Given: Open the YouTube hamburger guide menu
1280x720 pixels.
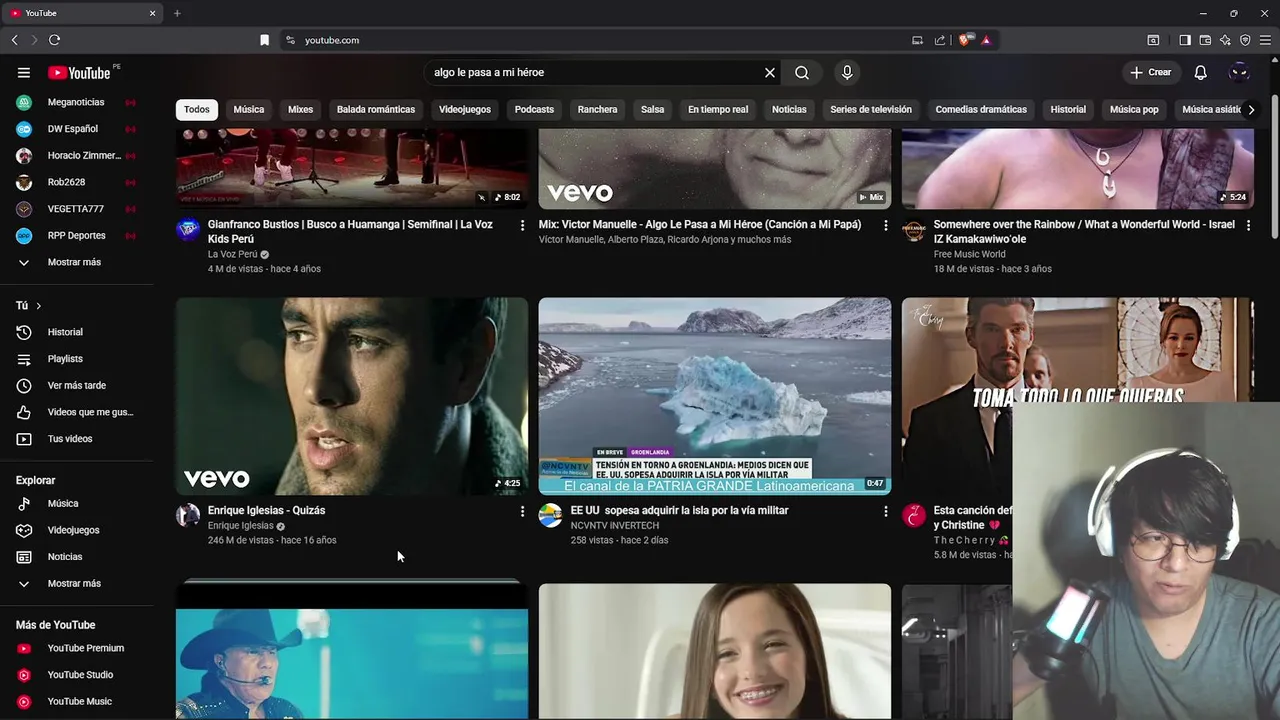Looking at the screenshot, I should coord(24,72).
